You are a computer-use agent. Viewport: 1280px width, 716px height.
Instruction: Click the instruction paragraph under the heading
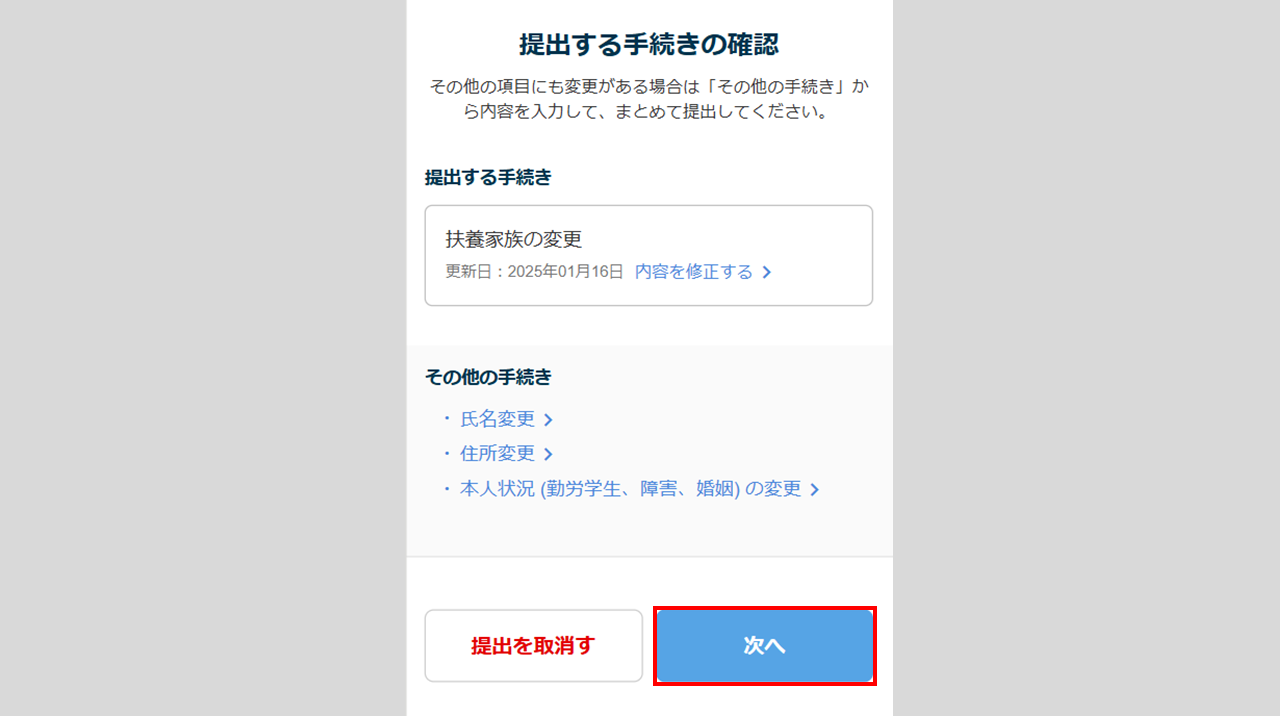649,99
